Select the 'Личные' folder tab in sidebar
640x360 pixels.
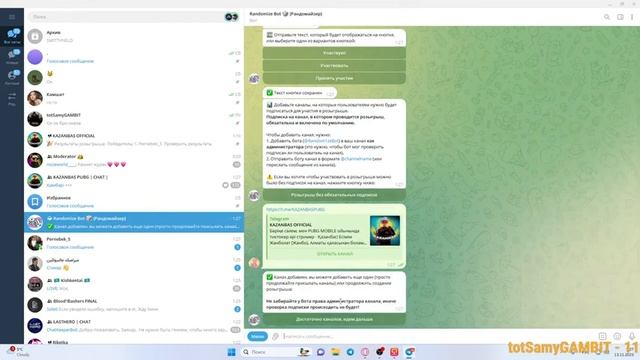click(12, 77)
